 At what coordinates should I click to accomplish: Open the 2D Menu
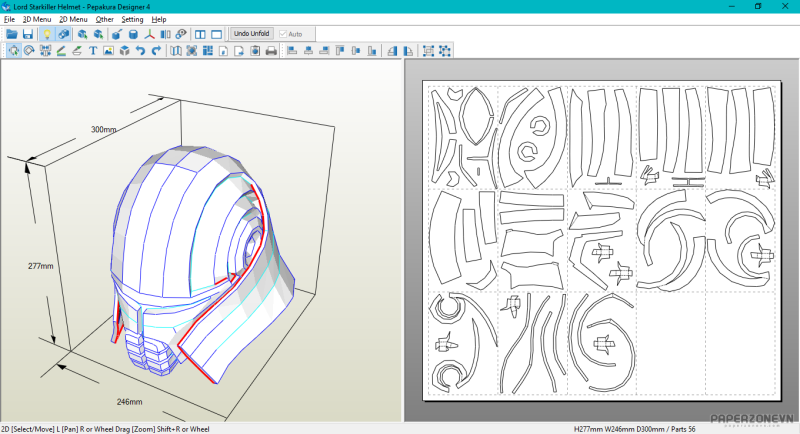(73, 19)
